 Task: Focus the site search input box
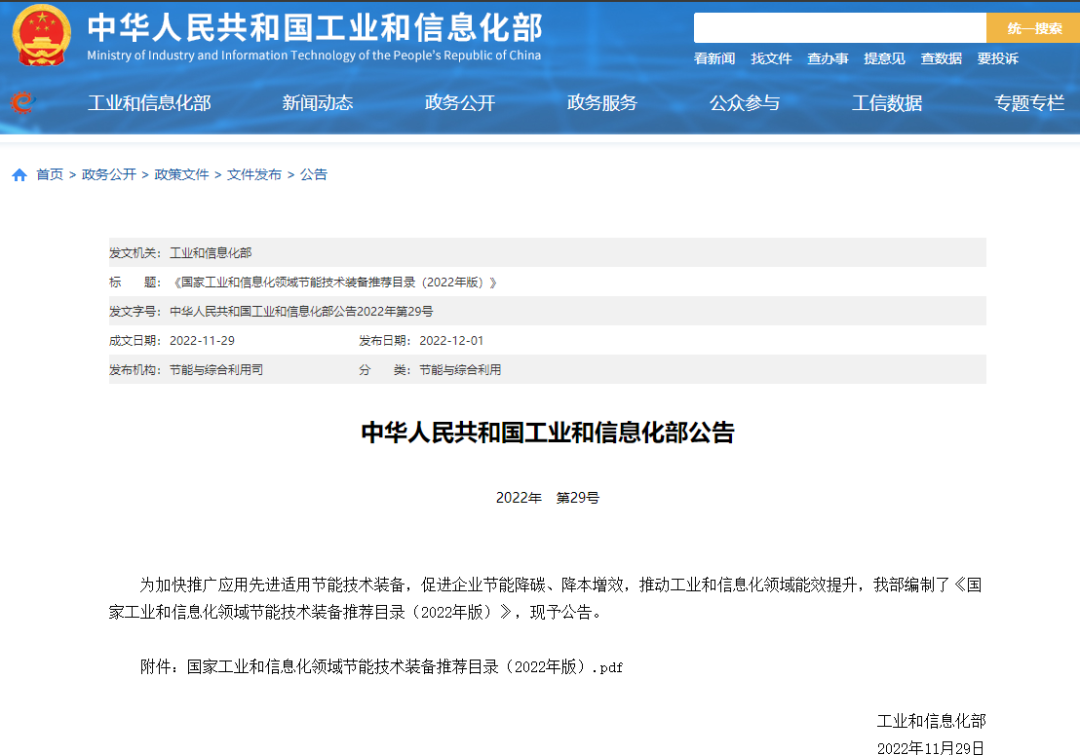pyautogui.click(x=840, y=28)
